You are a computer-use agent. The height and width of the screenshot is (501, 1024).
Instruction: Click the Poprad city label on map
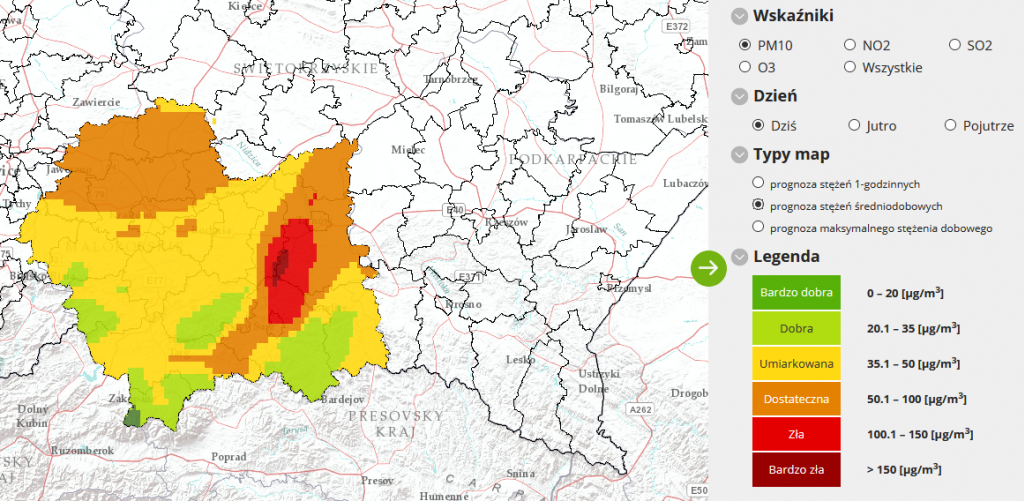pos(229,457)
